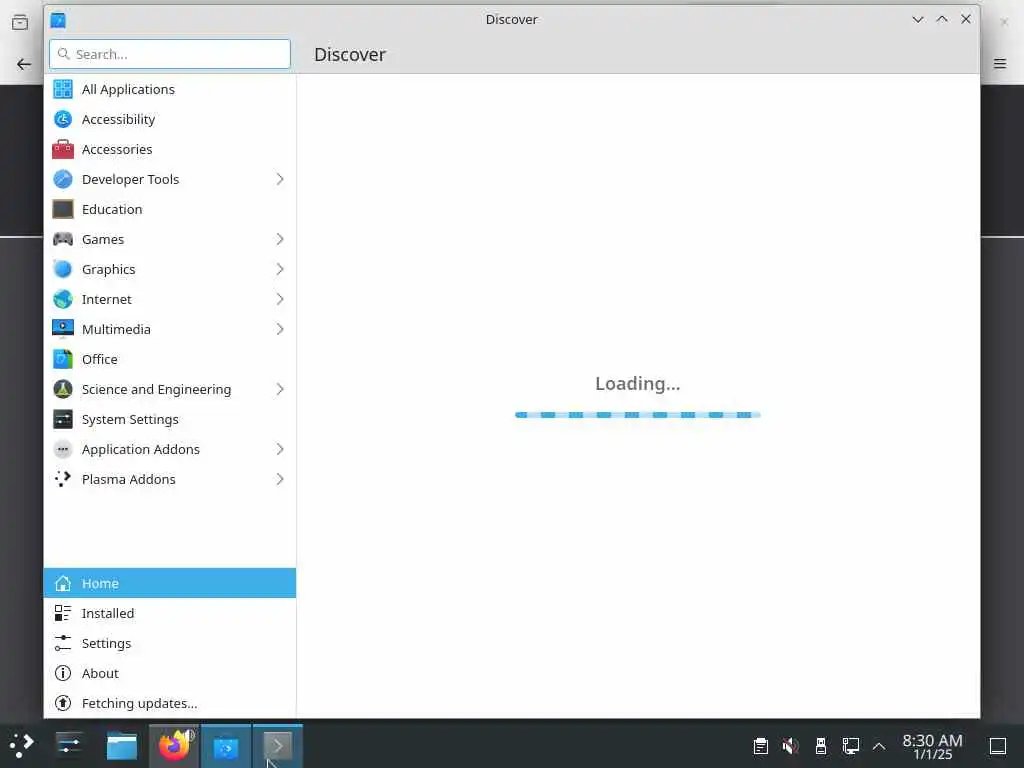Expand Science and Engineering chevron

[x=280, y=389]
